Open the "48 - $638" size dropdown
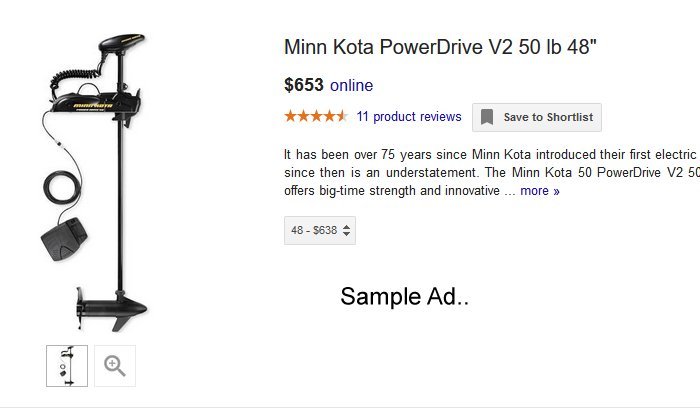 pos(320,231)
